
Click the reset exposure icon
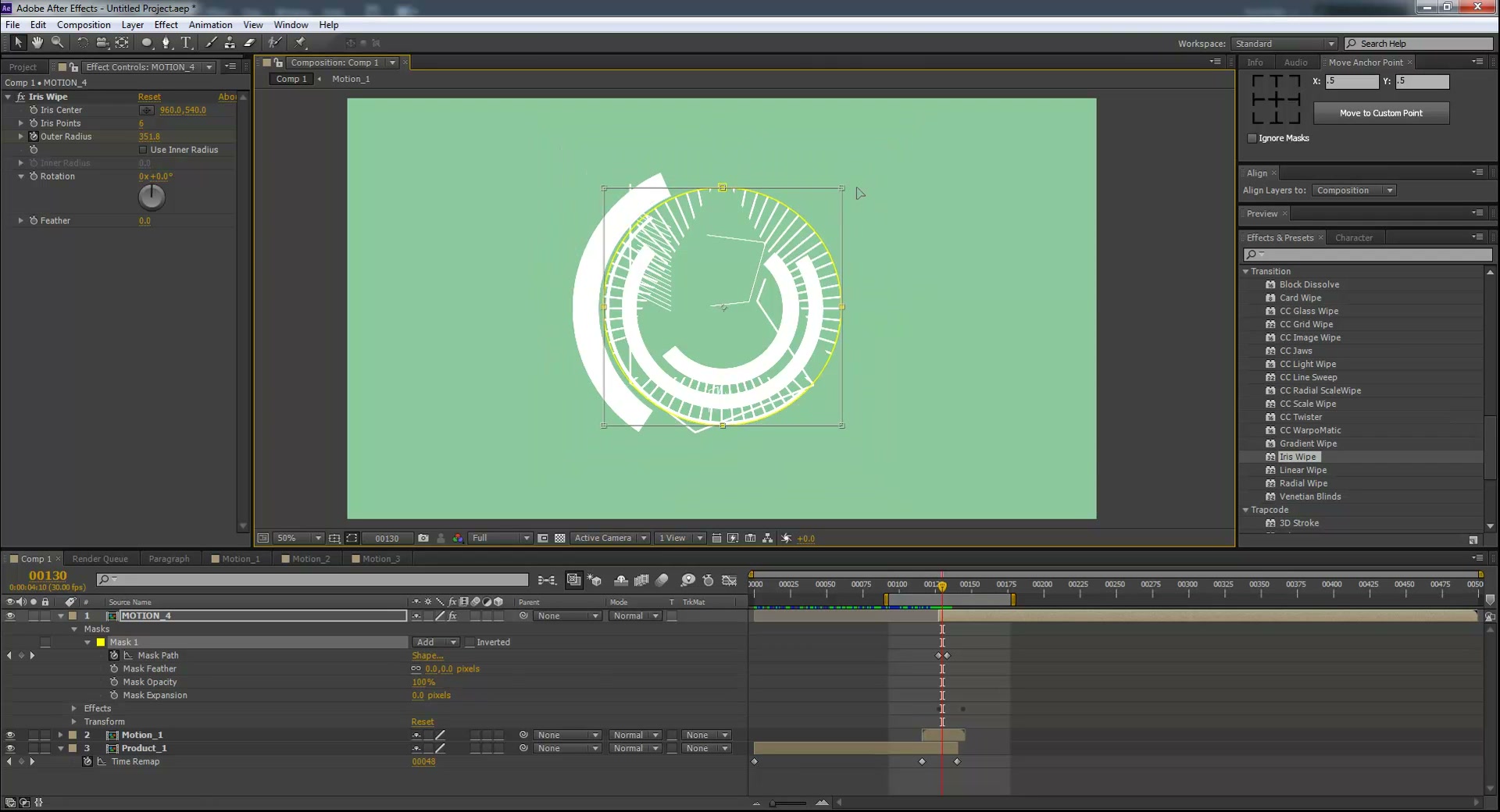(787, 538)
